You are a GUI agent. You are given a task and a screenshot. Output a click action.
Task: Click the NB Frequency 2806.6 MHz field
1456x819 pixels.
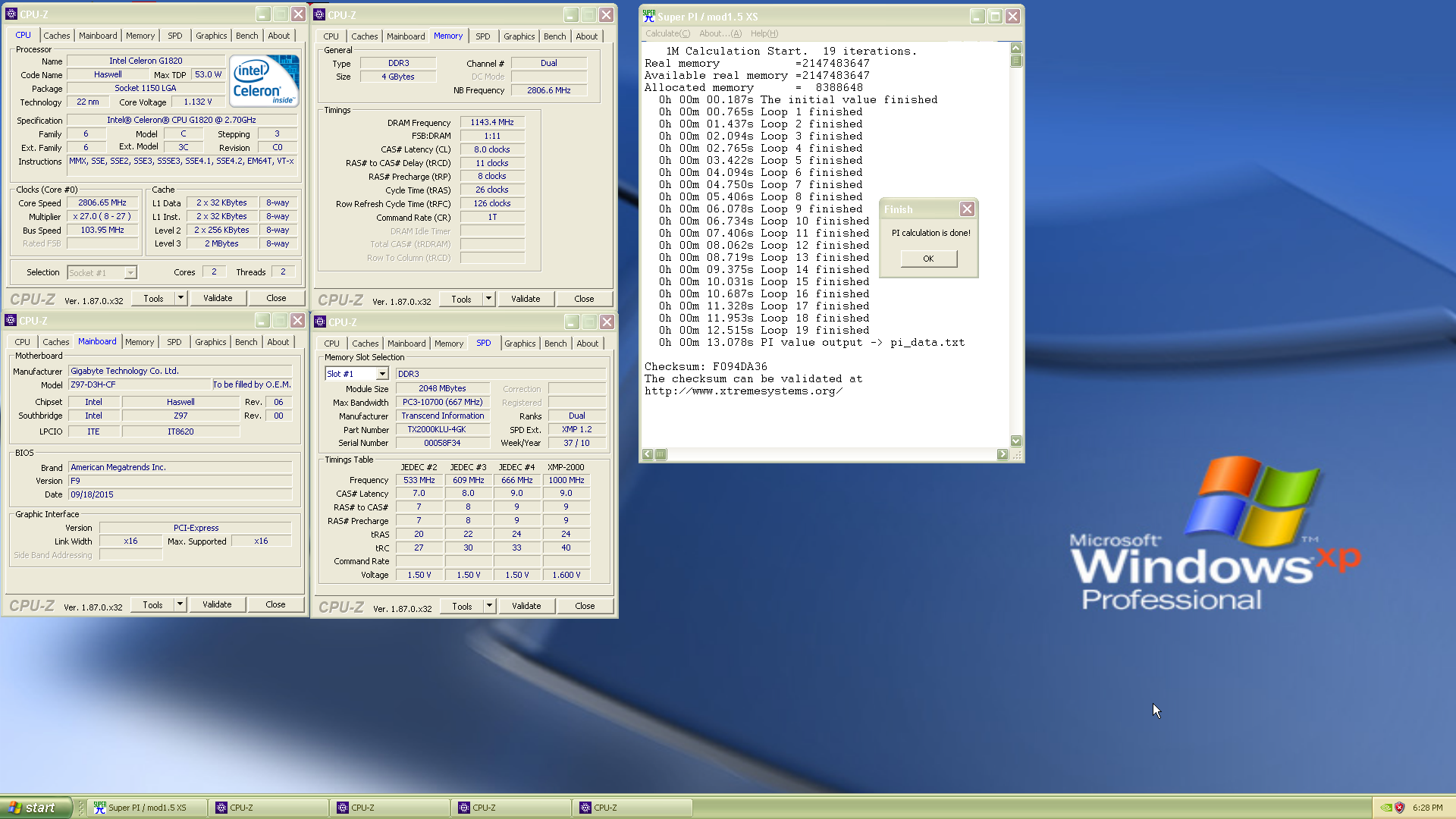coord(549,90)
